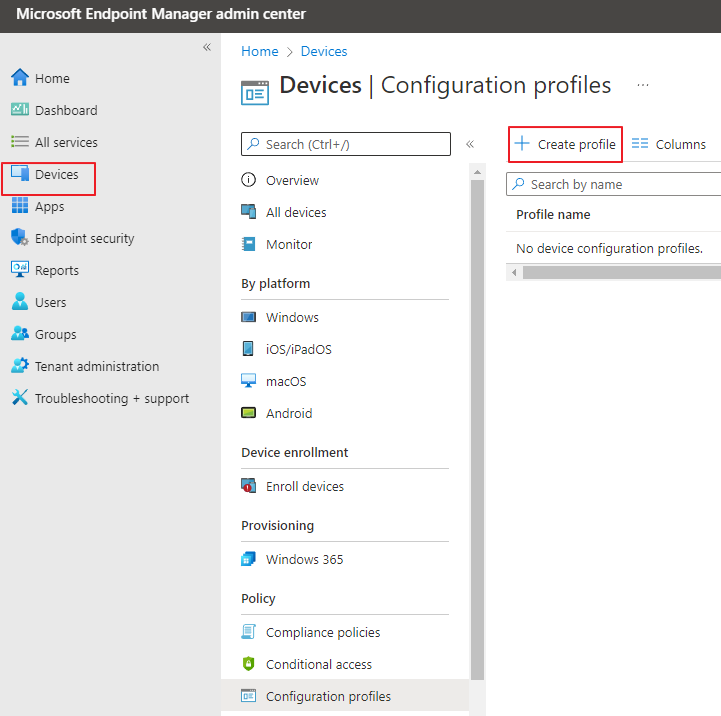Click the Home breadcrumb link

260,51
